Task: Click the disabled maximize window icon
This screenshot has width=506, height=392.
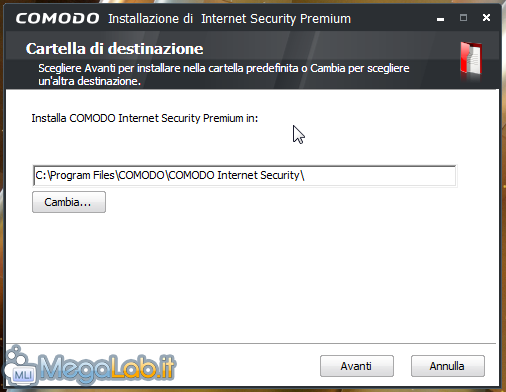Action: (463, 18)
